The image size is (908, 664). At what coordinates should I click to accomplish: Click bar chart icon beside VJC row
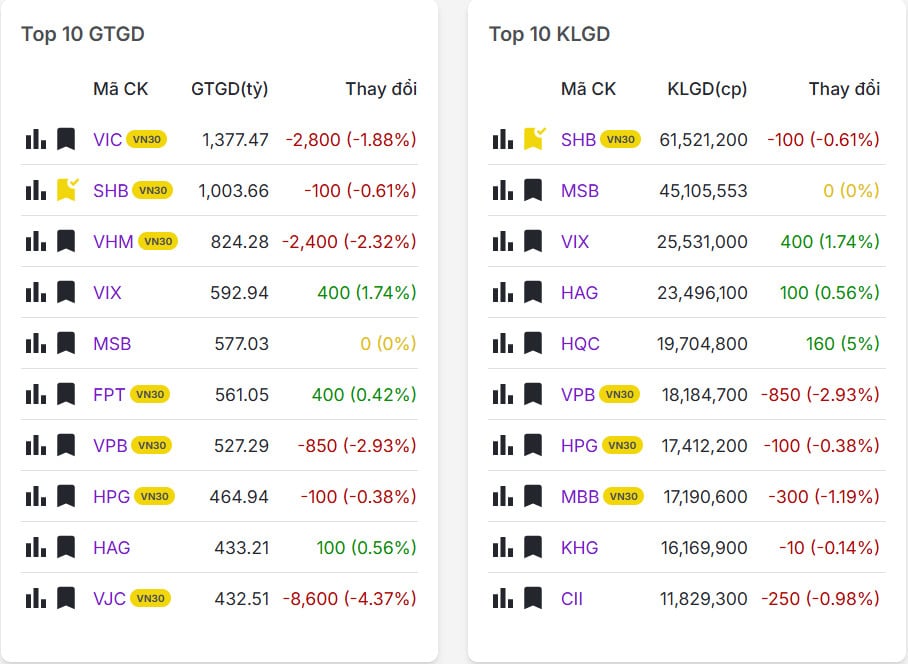36,598
